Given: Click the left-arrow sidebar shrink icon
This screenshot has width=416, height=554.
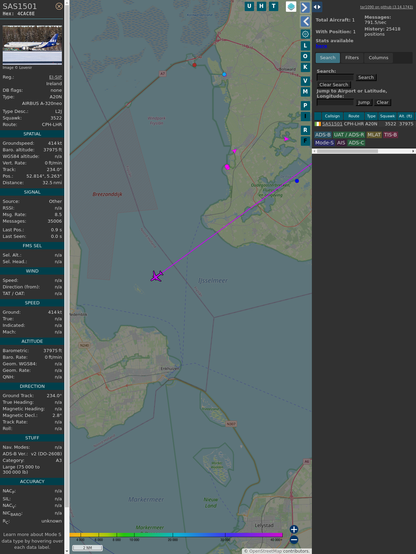Looking at the screenshot, I should [305, 22].
